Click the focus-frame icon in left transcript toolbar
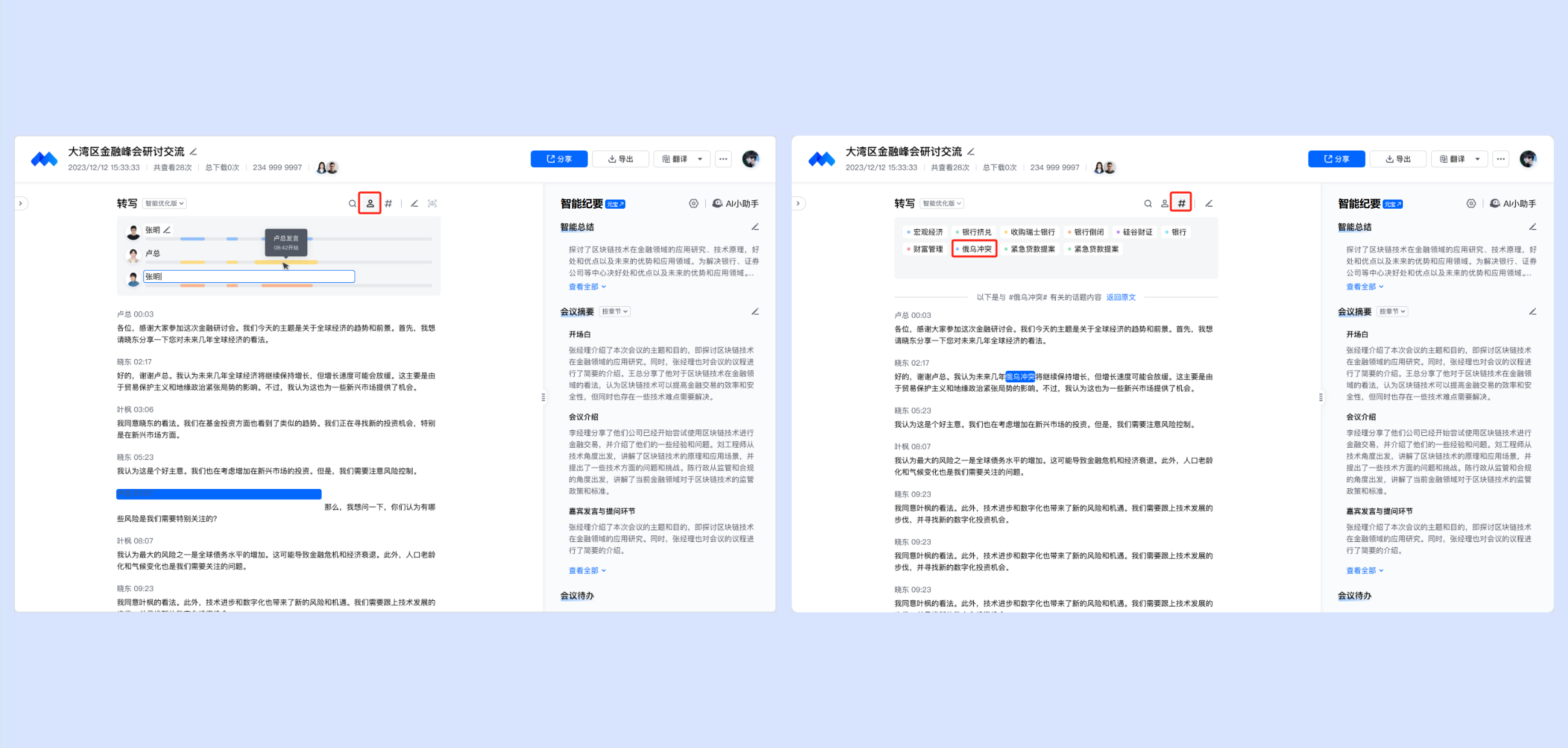The height and width of the screenshot is (748, 1568). 432,203
